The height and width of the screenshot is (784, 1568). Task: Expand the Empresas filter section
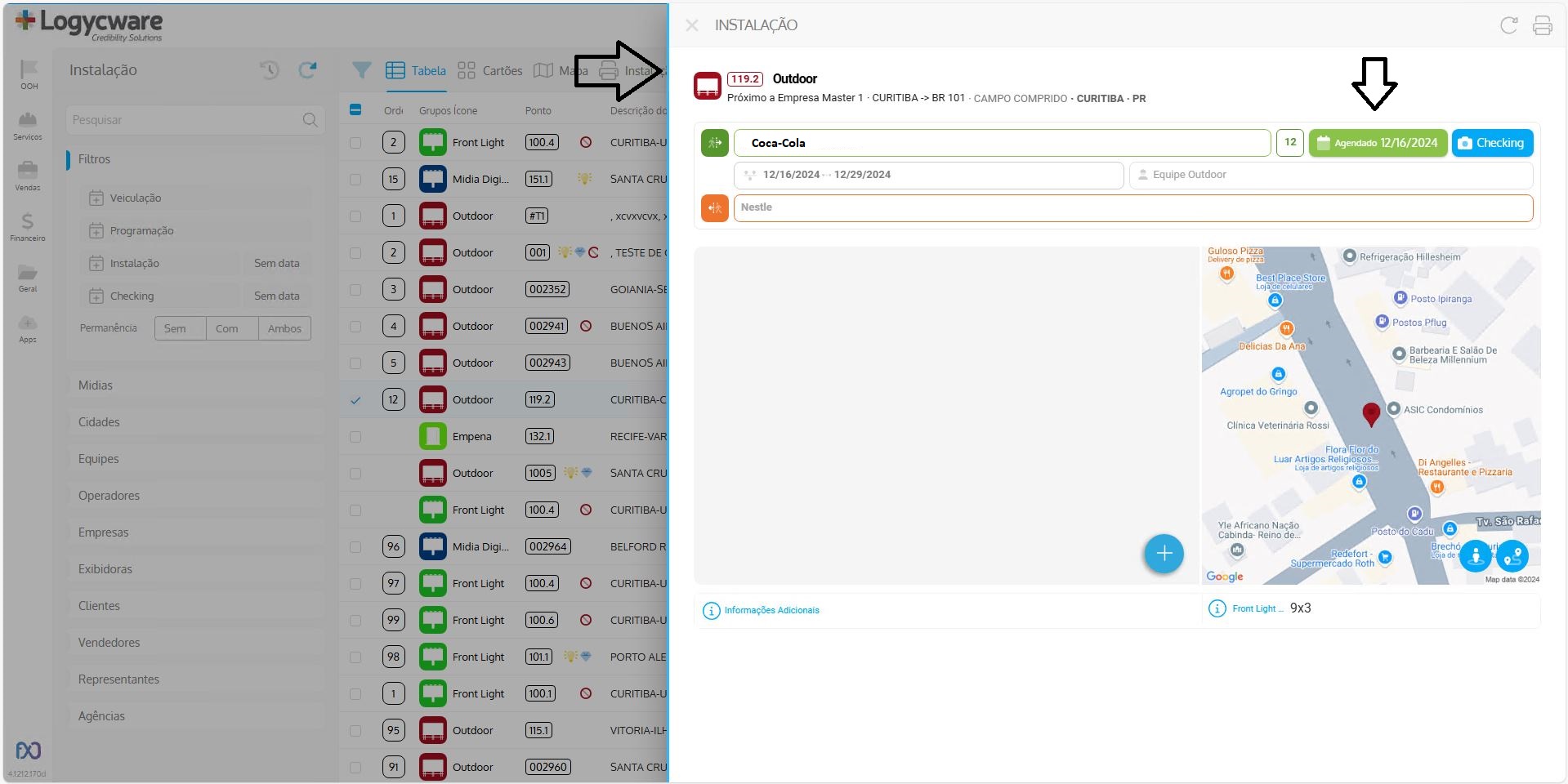click(x=196, y=532)
